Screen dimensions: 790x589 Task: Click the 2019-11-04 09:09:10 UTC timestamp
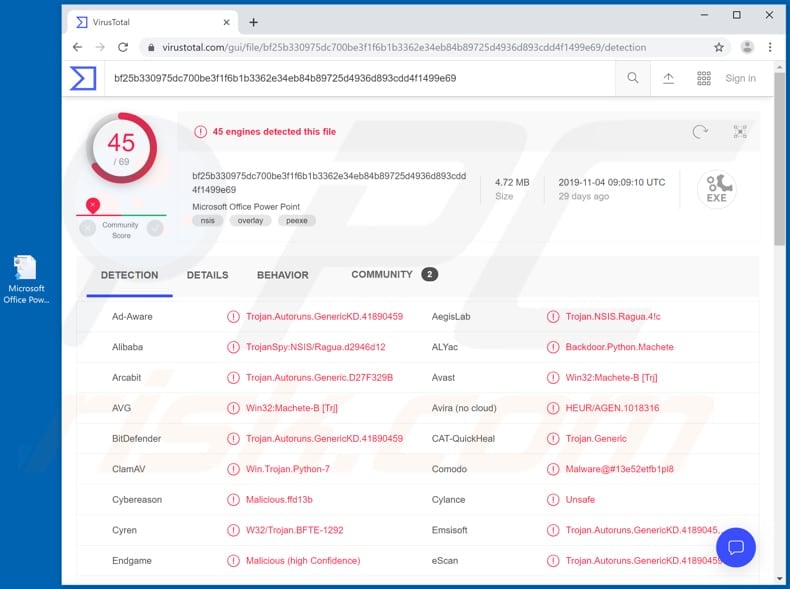pos(612,182)
